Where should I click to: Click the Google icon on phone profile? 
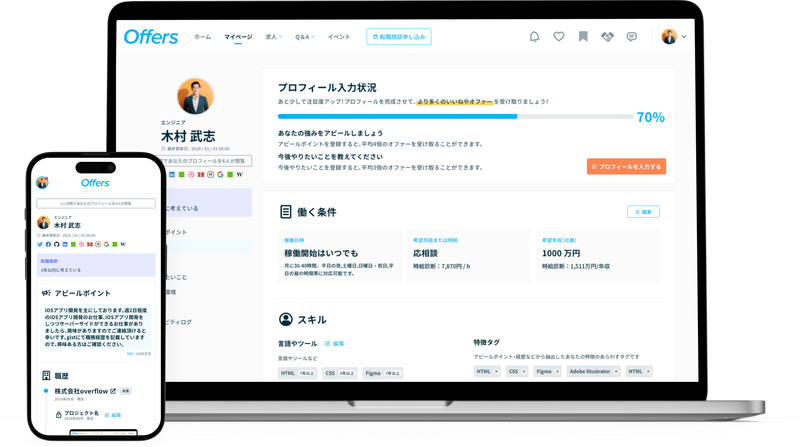click(106, 244)
